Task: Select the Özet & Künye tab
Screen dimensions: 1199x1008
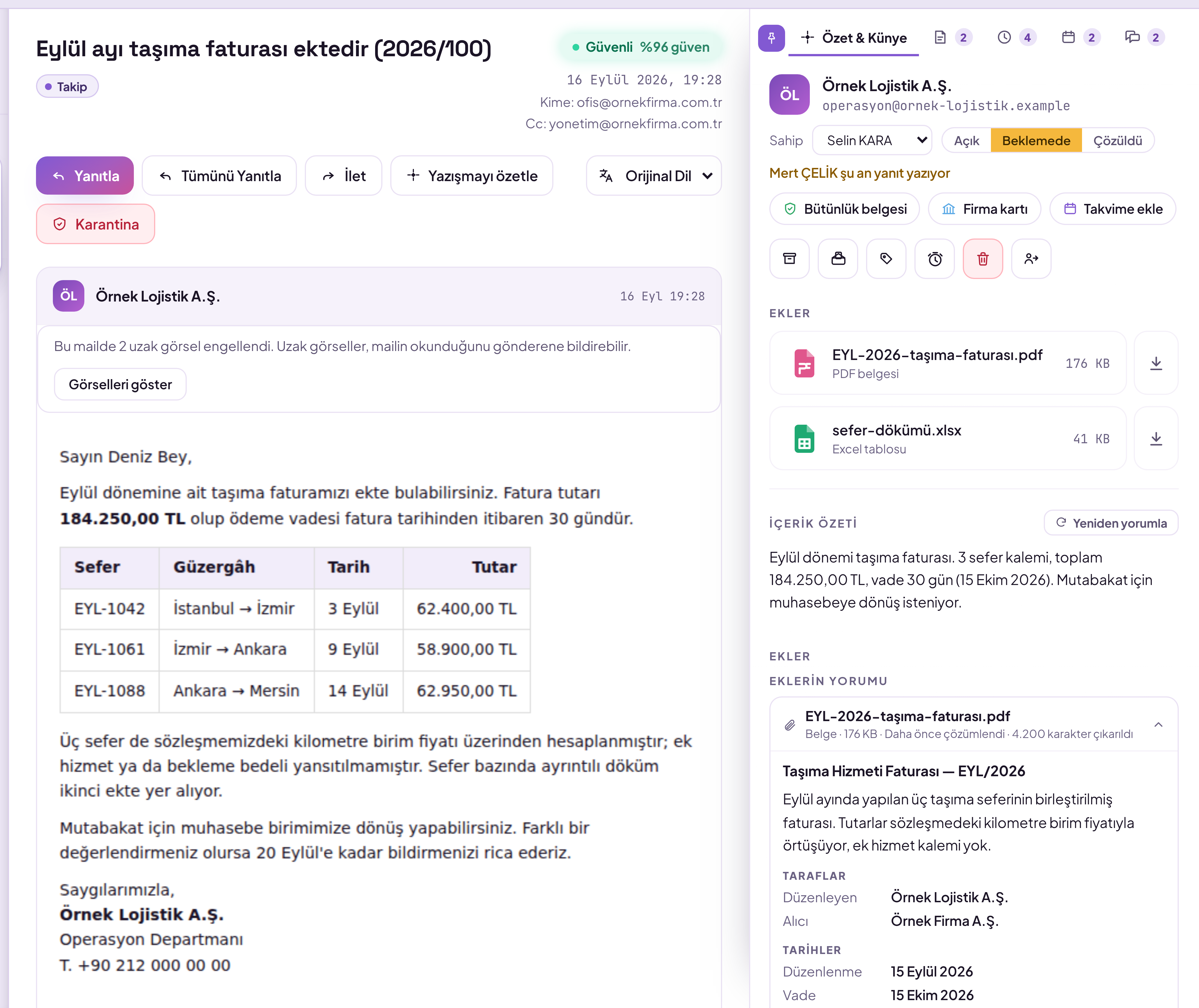Action: click(x=853, y=38)
